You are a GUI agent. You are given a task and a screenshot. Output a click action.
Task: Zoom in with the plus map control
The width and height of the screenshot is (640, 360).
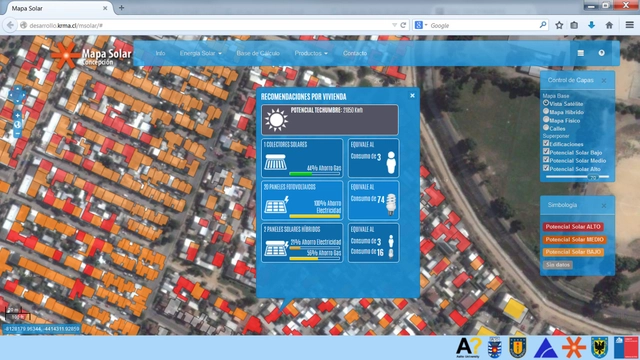point(17,116)
